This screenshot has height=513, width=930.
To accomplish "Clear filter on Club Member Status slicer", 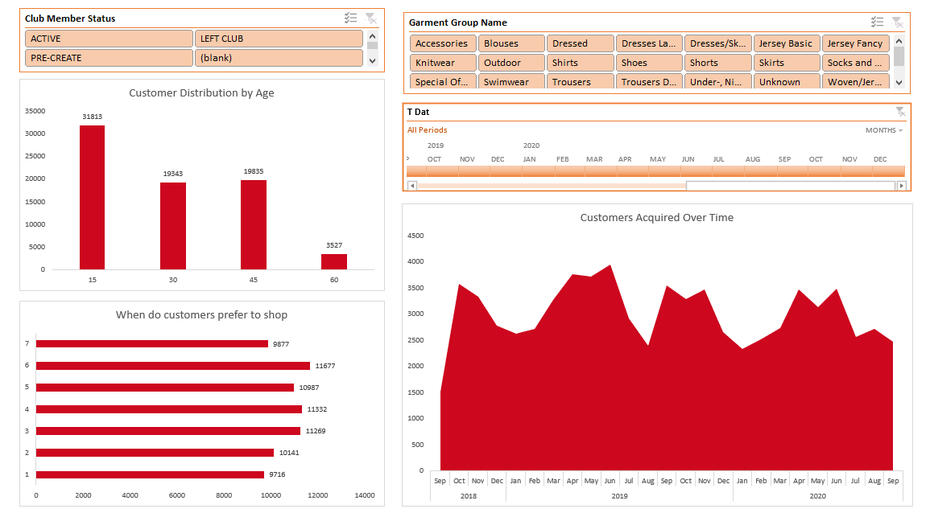I will point(371,18).
